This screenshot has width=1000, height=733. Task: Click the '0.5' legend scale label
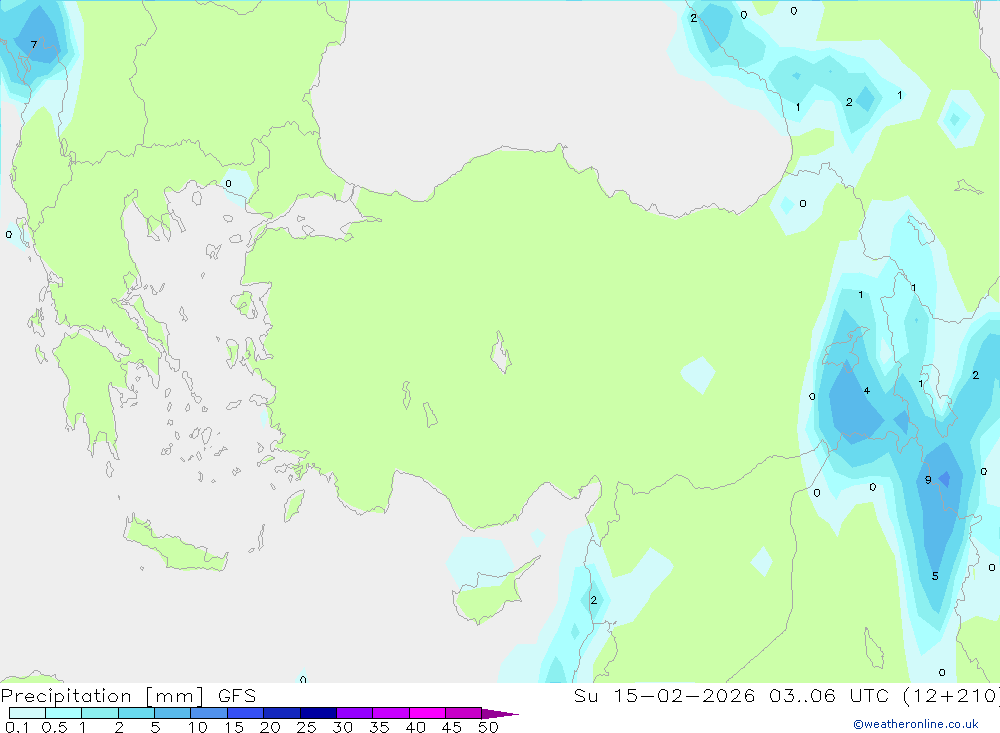[55, 727]
